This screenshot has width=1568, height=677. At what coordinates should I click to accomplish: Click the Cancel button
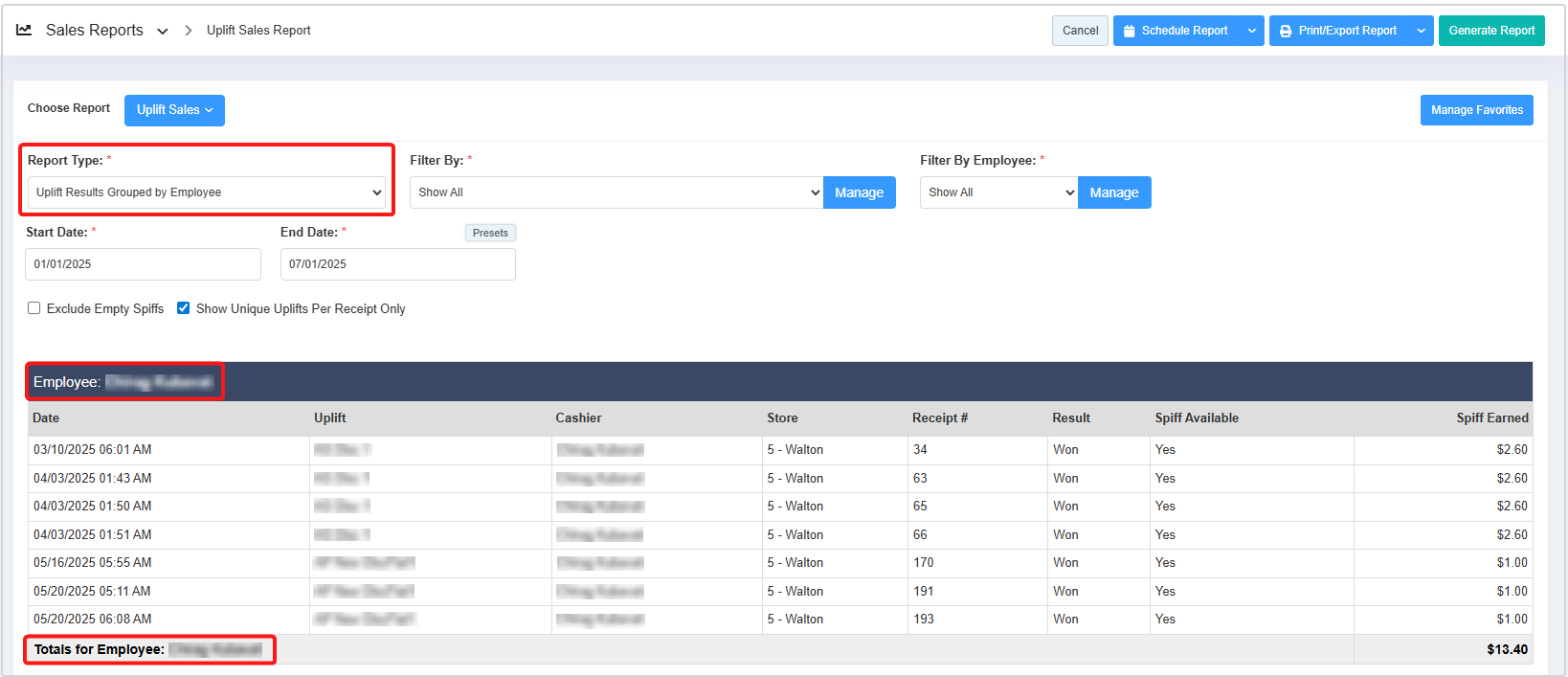coord(1080,31)
